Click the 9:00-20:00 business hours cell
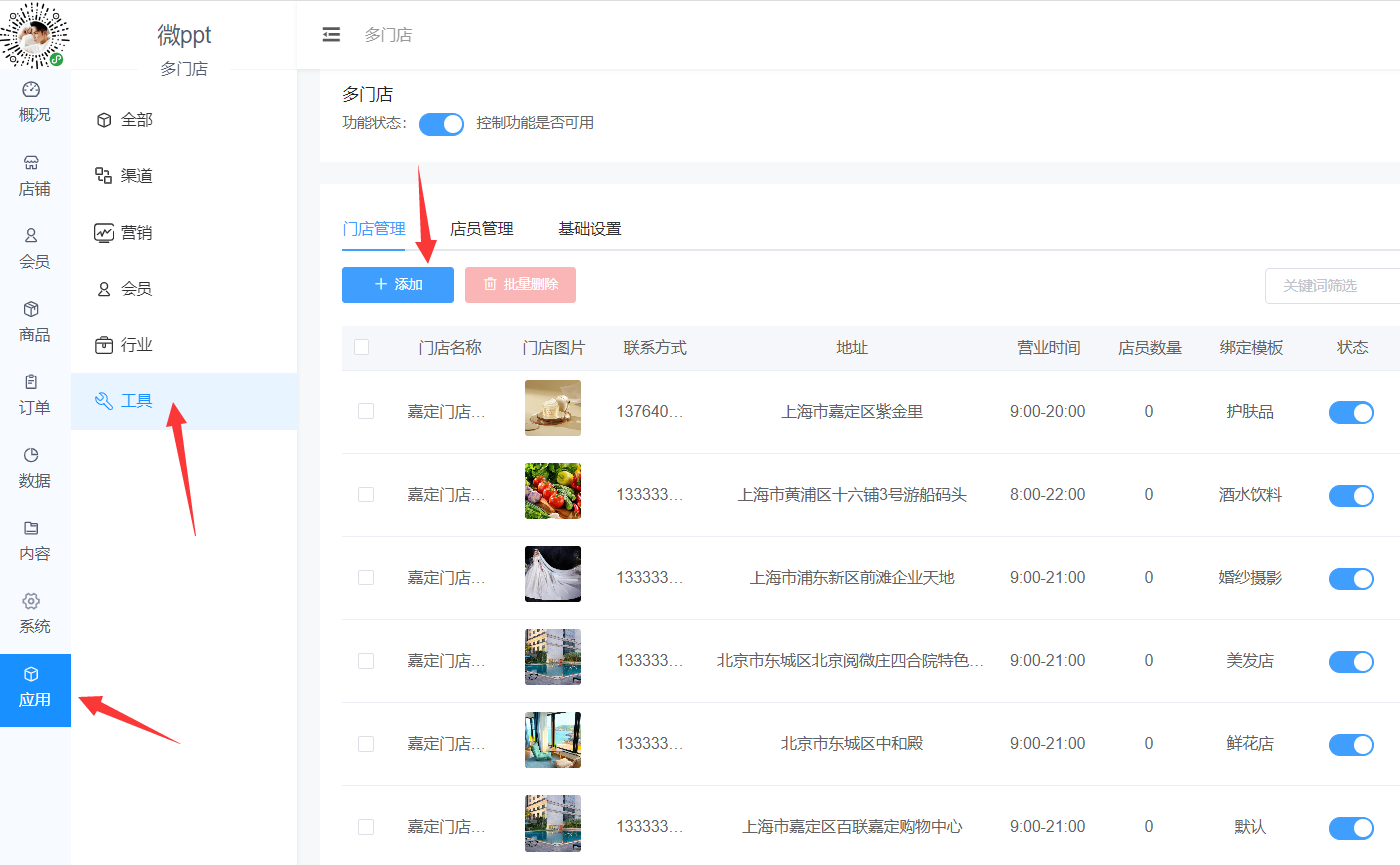The width and height of the screenshot is (1400, 865). (x=1048, y=411)
